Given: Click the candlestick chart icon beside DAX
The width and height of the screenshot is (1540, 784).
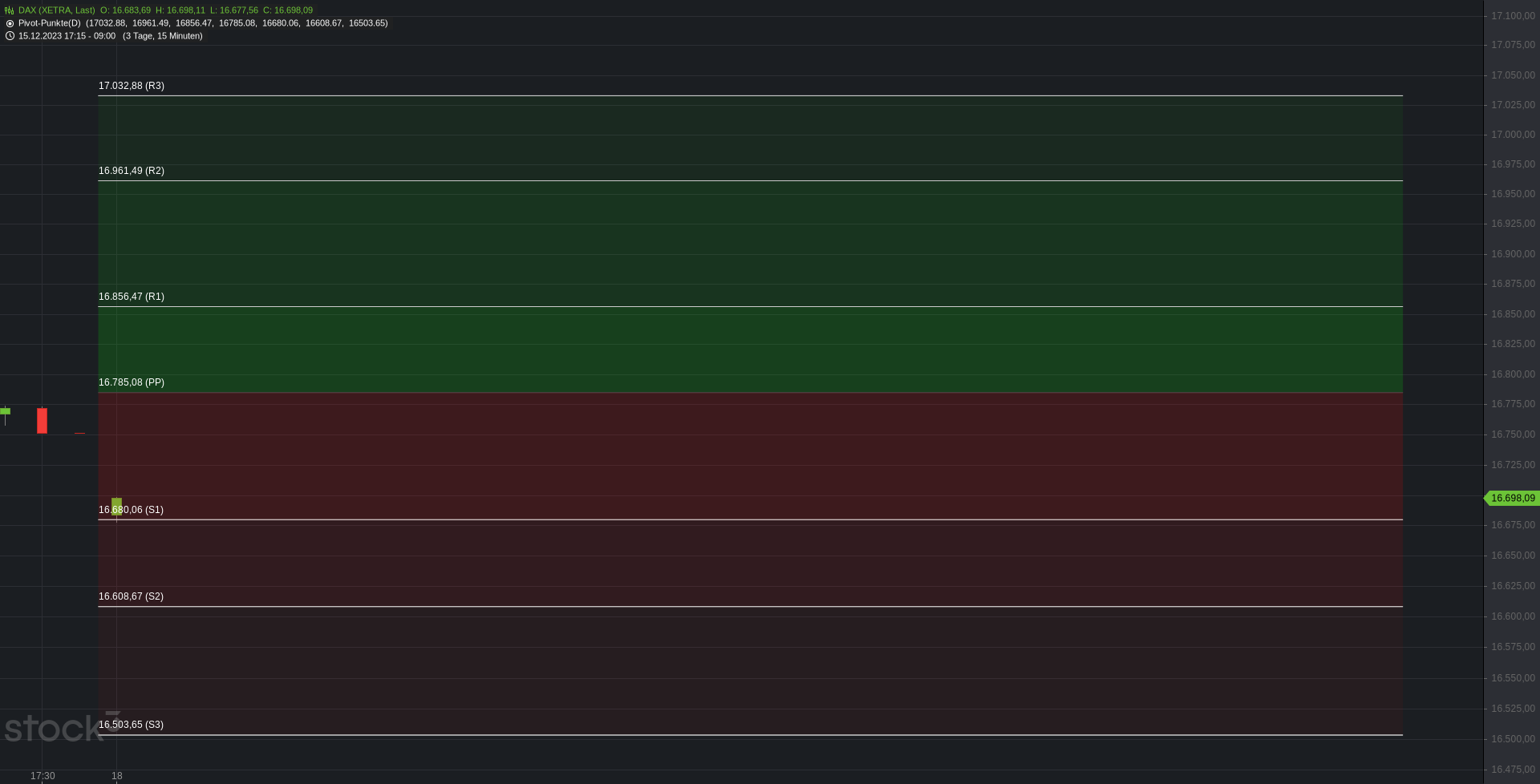Looking at the screenshot, I should pyautogui.click(x=10, y=10).
